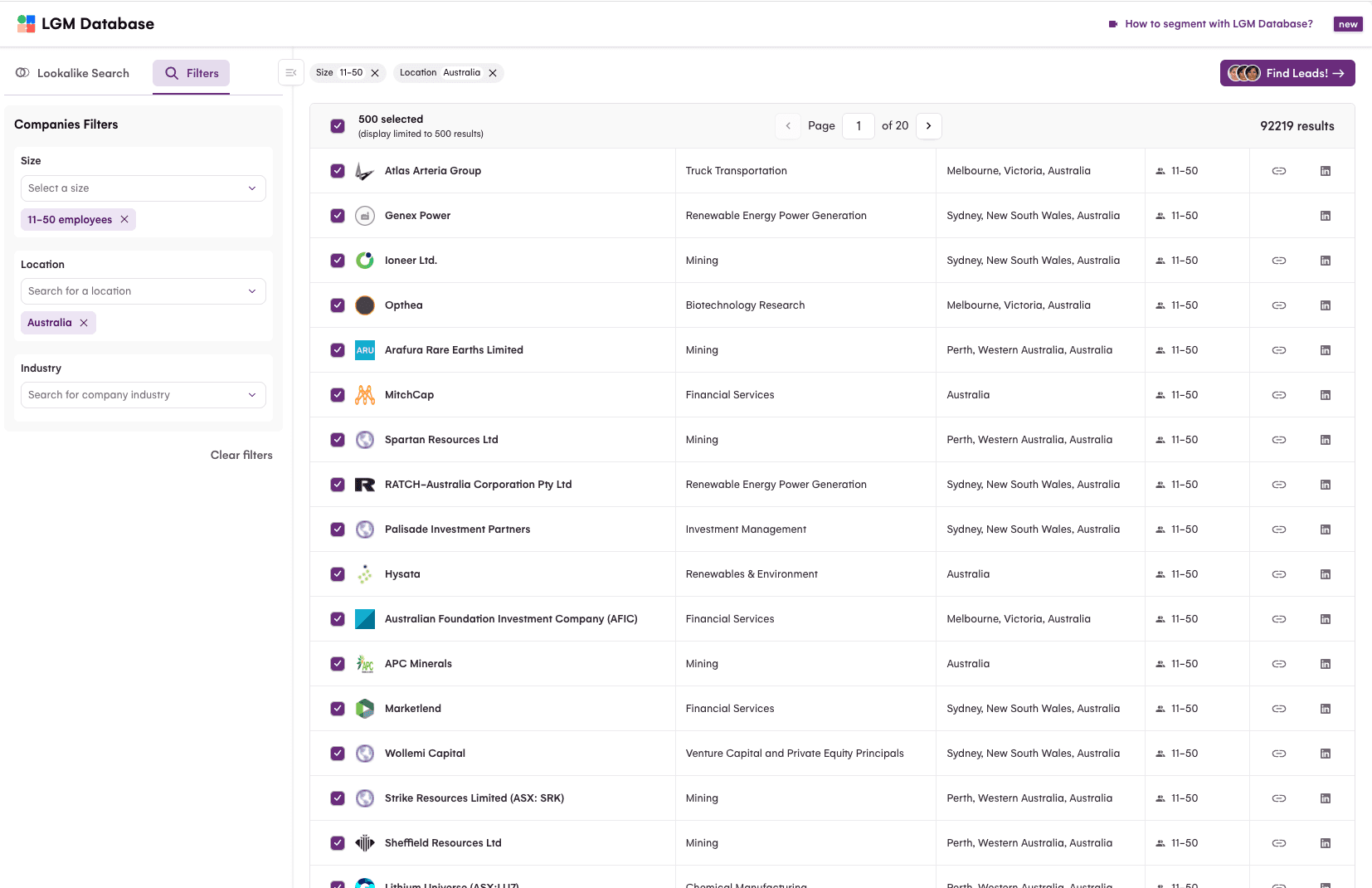
Task: Uncheck the select-all companies checkbox
Action: coord(338,125)
